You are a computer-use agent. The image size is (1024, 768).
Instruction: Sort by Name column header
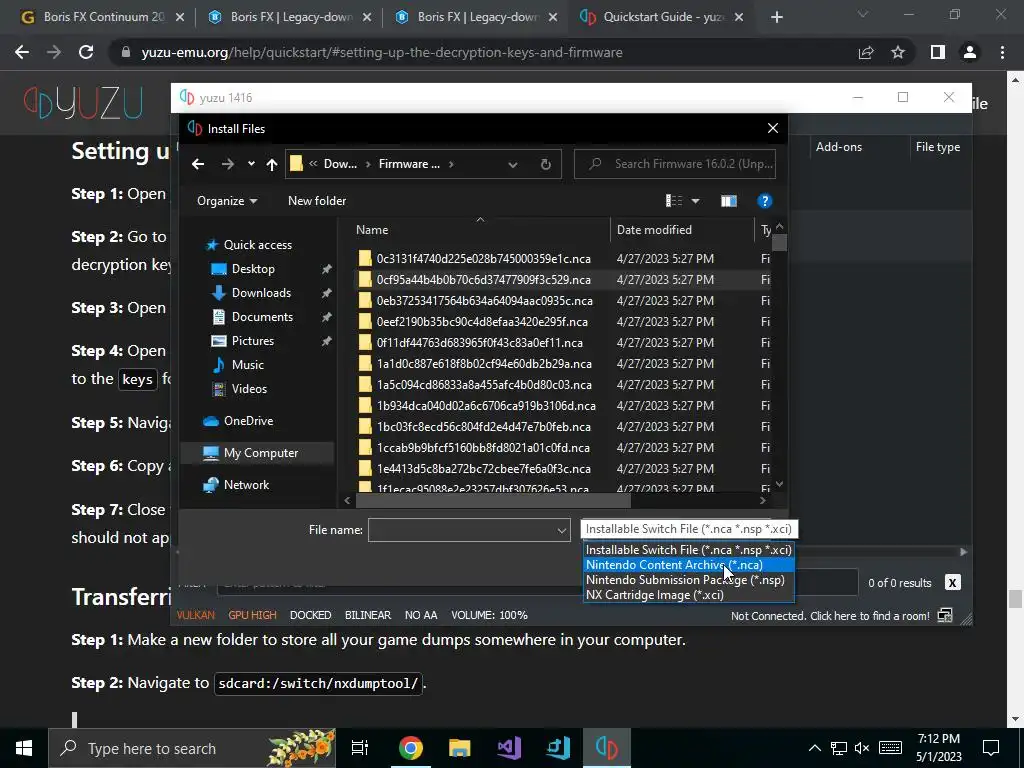pos(372,230)
